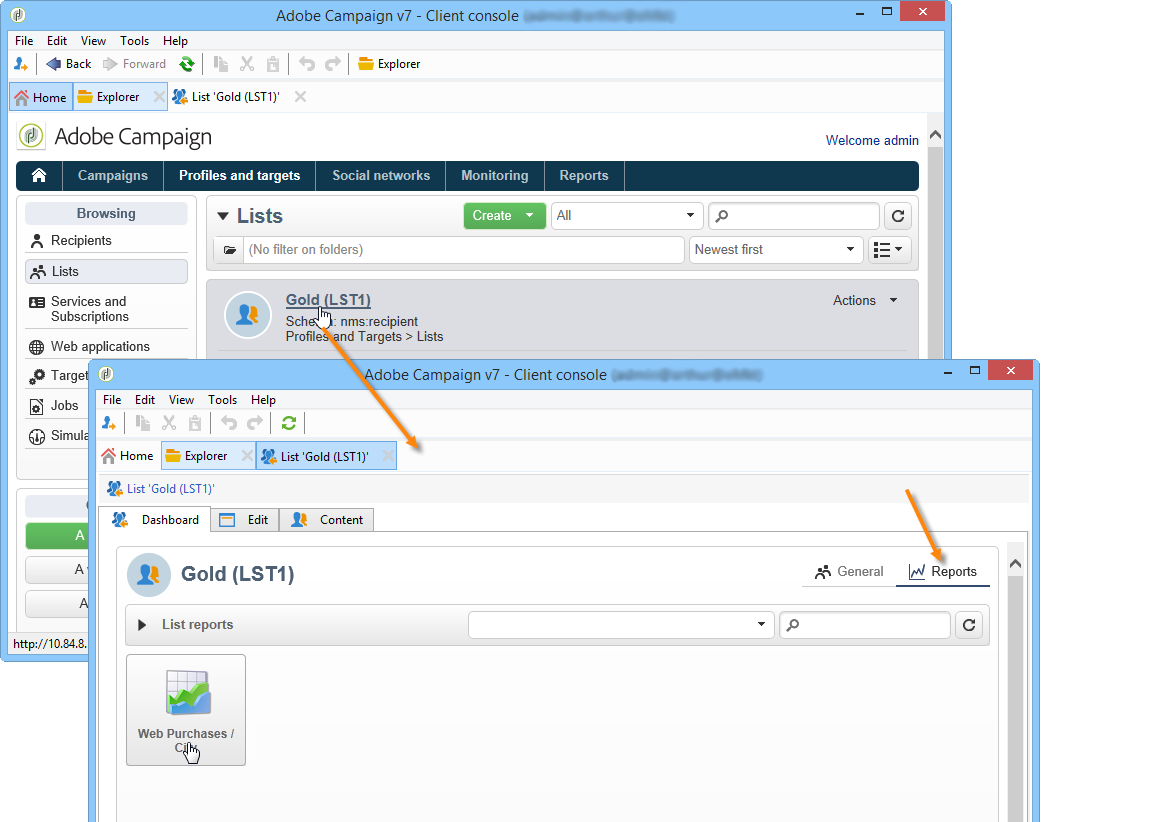Open View menu in front window
The height and width of the screenshot is (822, 1150).
181,400
